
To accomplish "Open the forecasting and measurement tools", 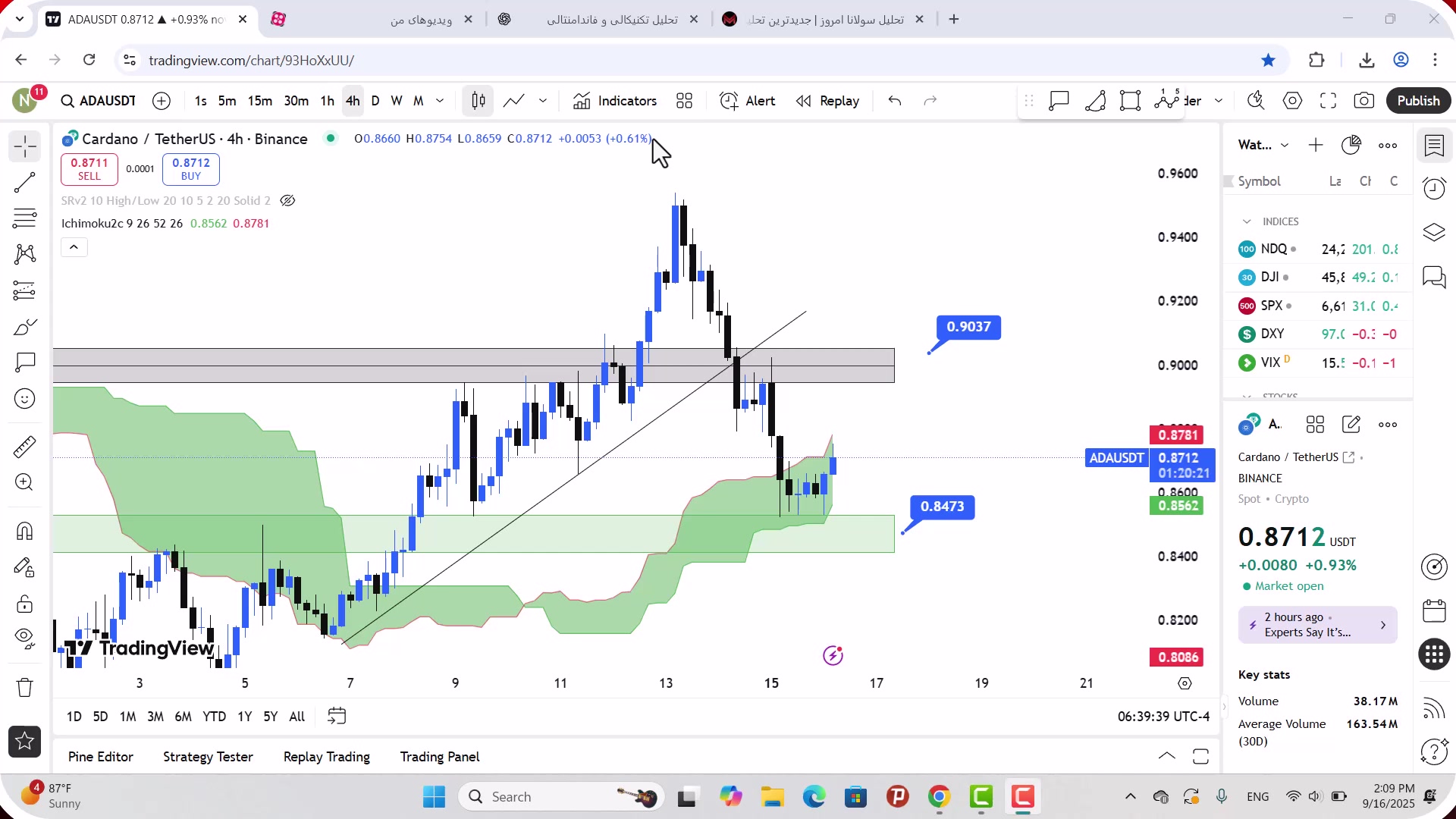I will pyautogui.click(x=25, y=290).
